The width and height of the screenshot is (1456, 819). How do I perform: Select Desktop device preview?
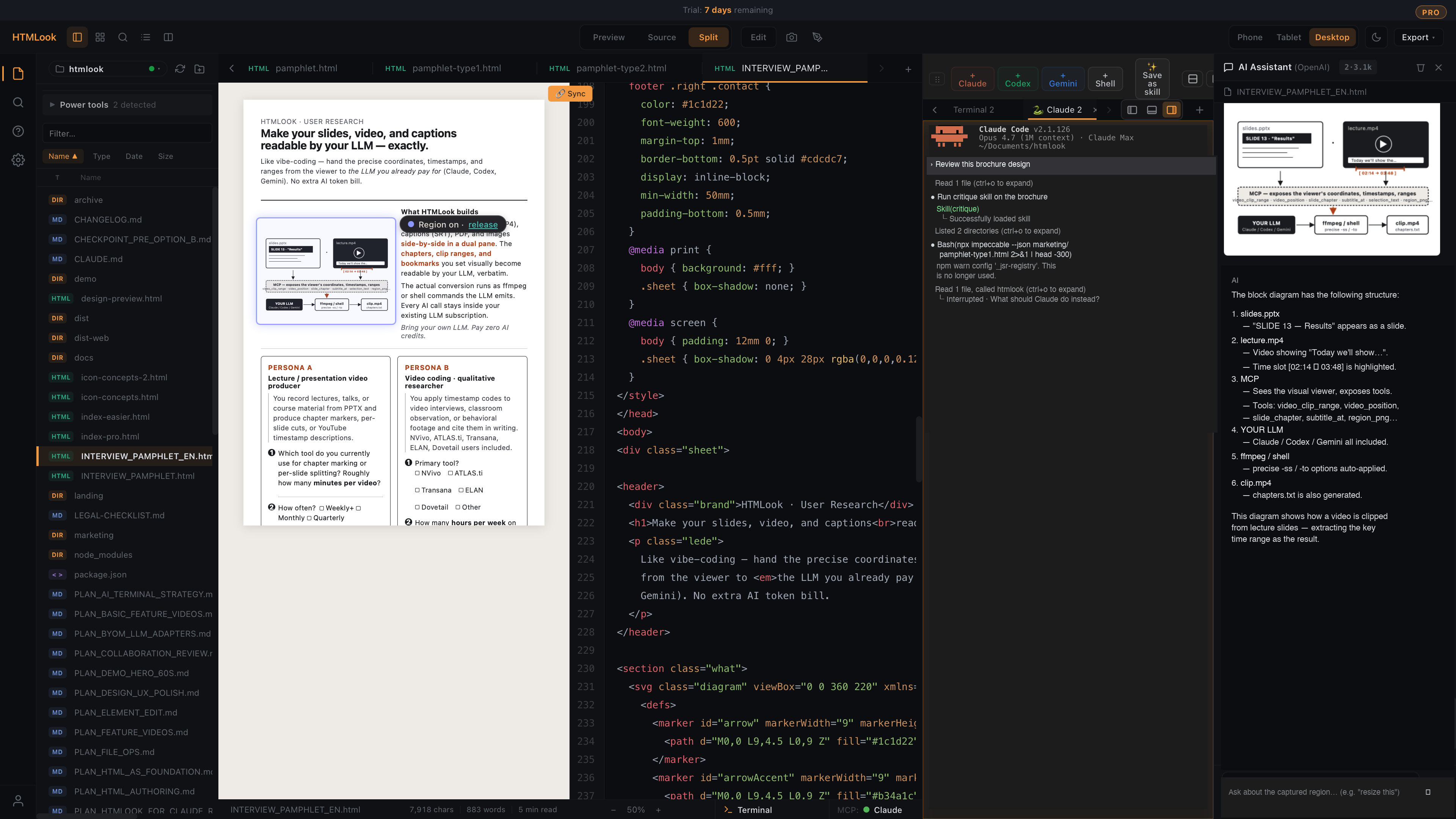(1332, 37)
